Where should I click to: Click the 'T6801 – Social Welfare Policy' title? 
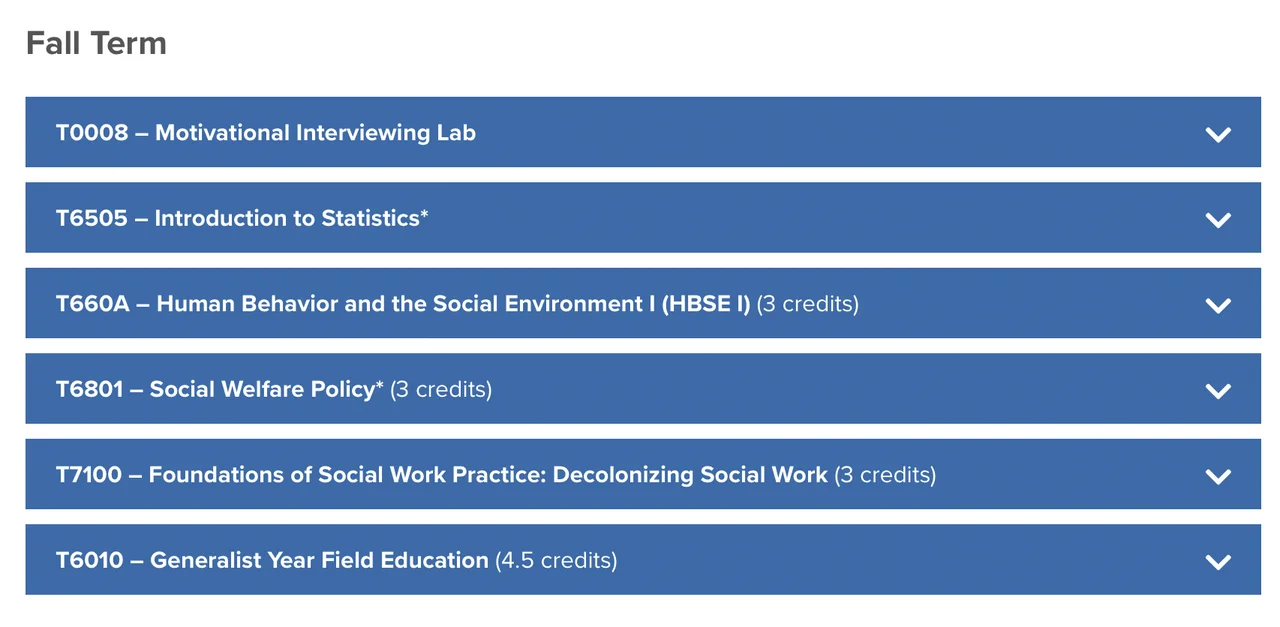215,389
